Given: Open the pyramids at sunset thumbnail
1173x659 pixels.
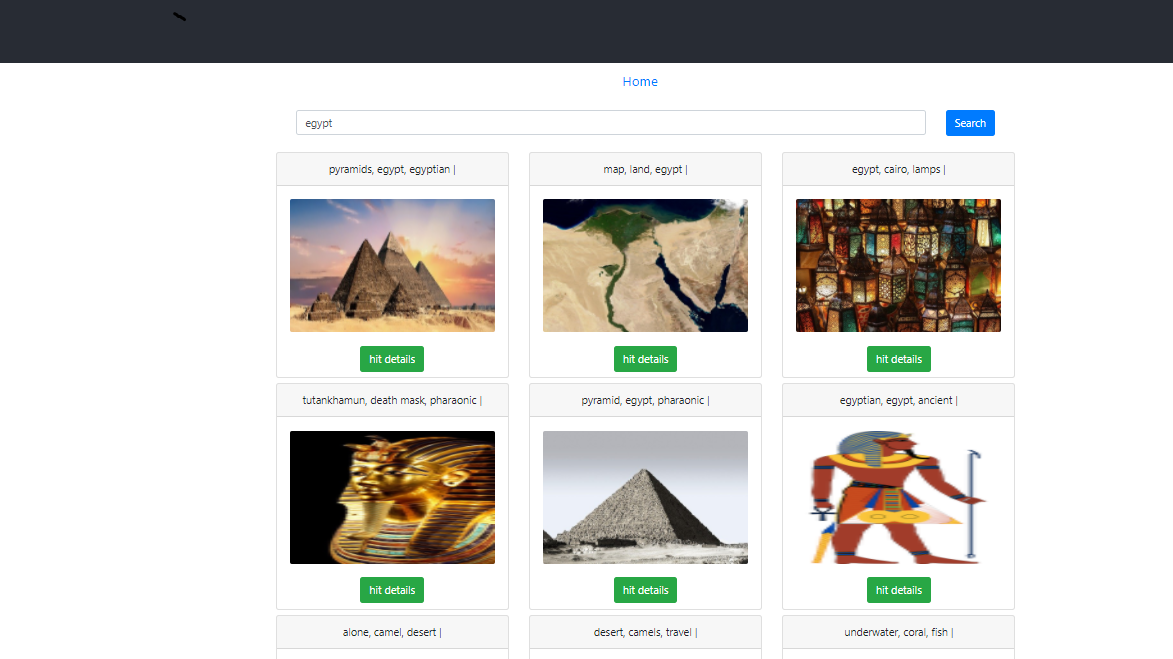Looking at the screenshot, I should [x=392, y=265].
